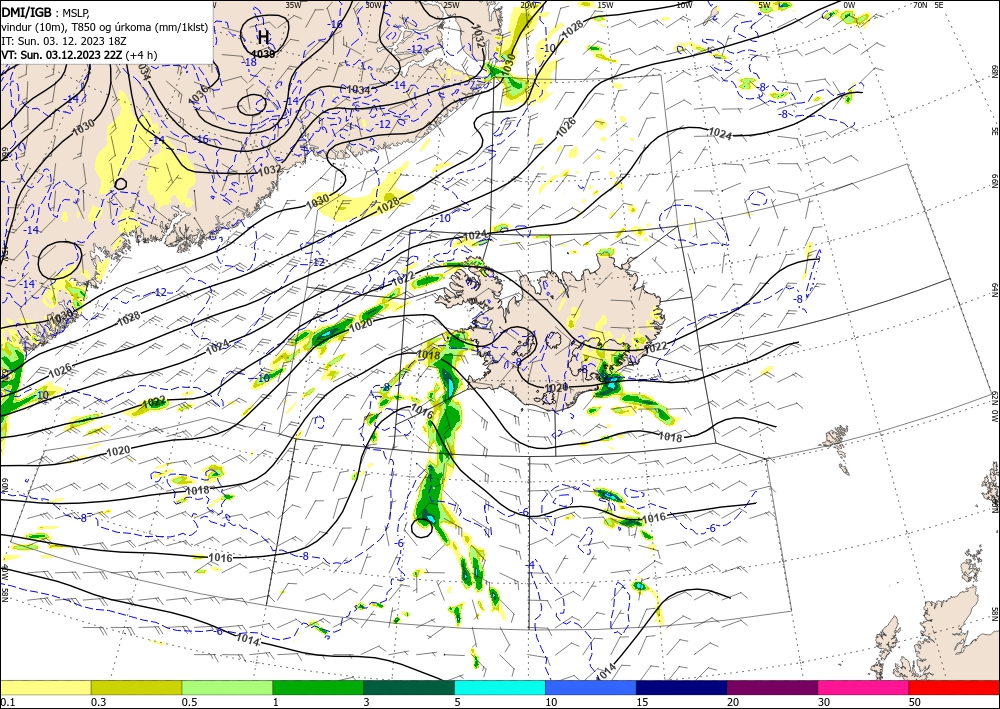
Task: Select the green 1–3 mm legend segment
Action: point(318,687)
